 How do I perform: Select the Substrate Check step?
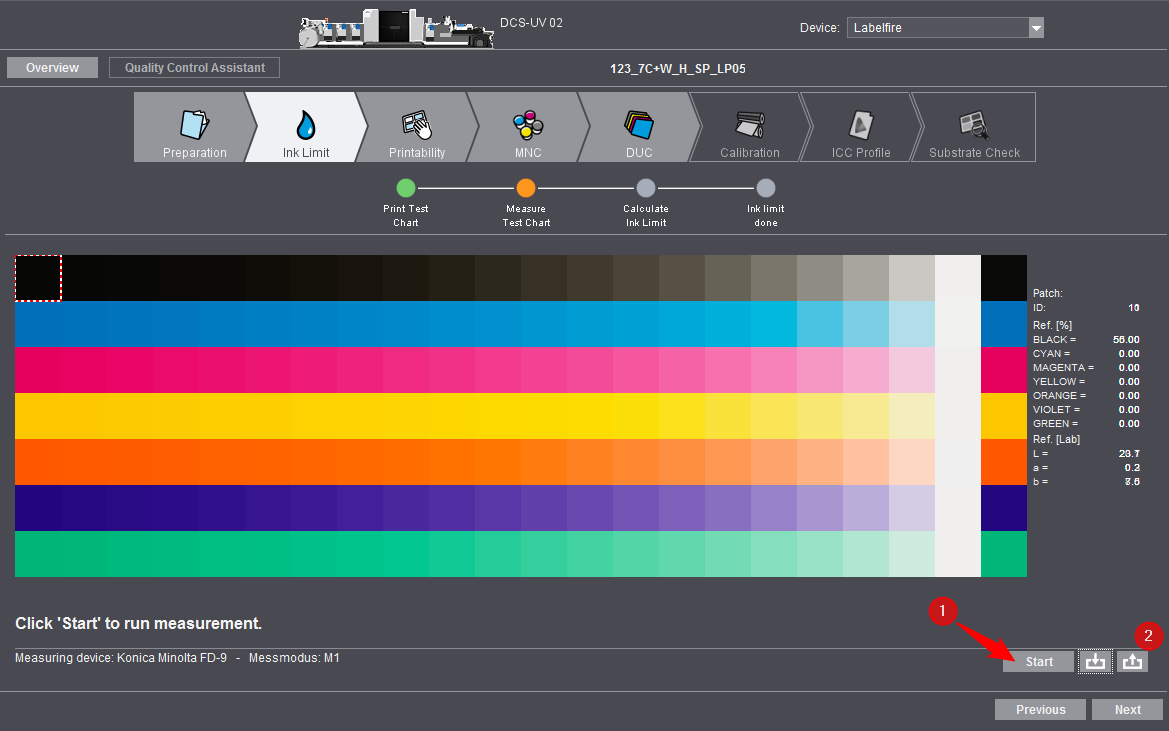[x=974, y=127]
